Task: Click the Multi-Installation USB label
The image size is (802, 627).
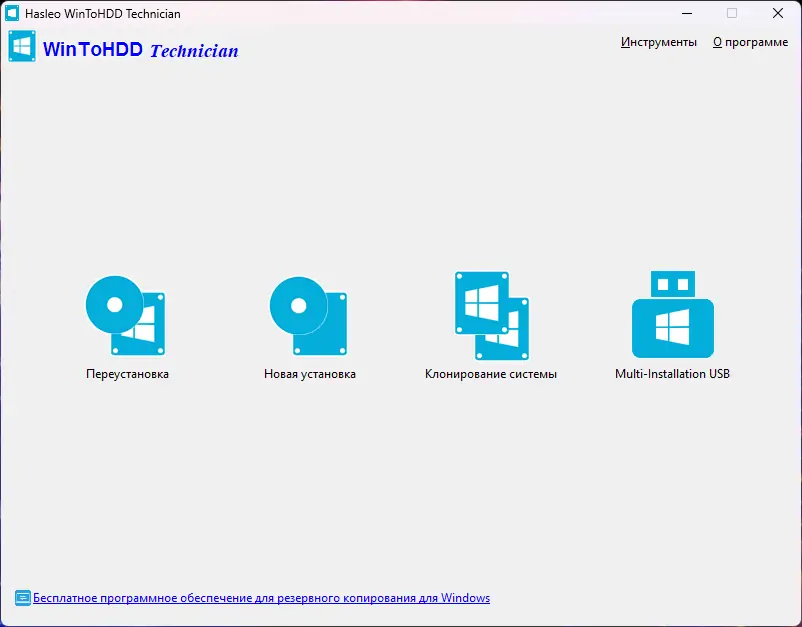Action: pos(673,374)
